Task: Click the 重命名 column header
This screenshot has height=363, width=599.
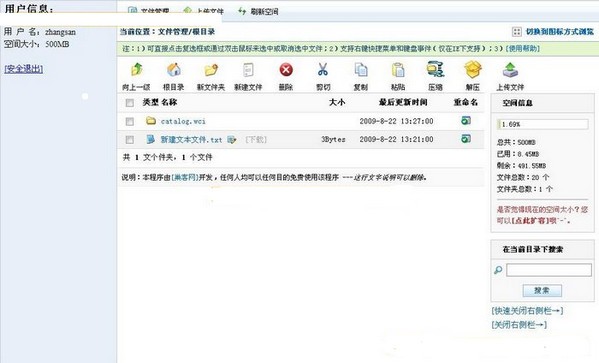Action: tap(466, 102)
